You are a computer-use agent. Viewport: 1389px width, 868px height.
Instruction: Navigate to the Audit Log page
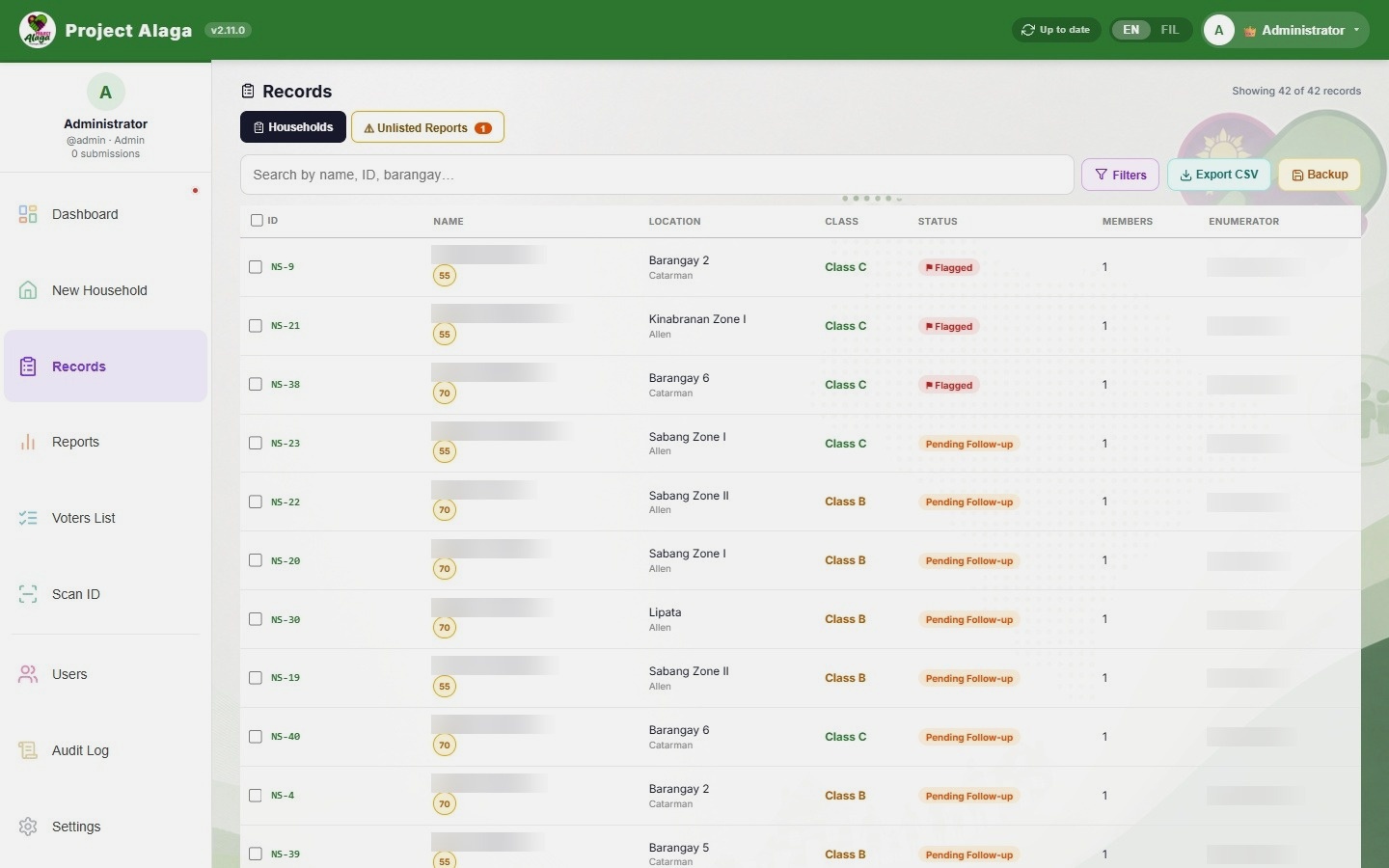[x=106, y=750]
